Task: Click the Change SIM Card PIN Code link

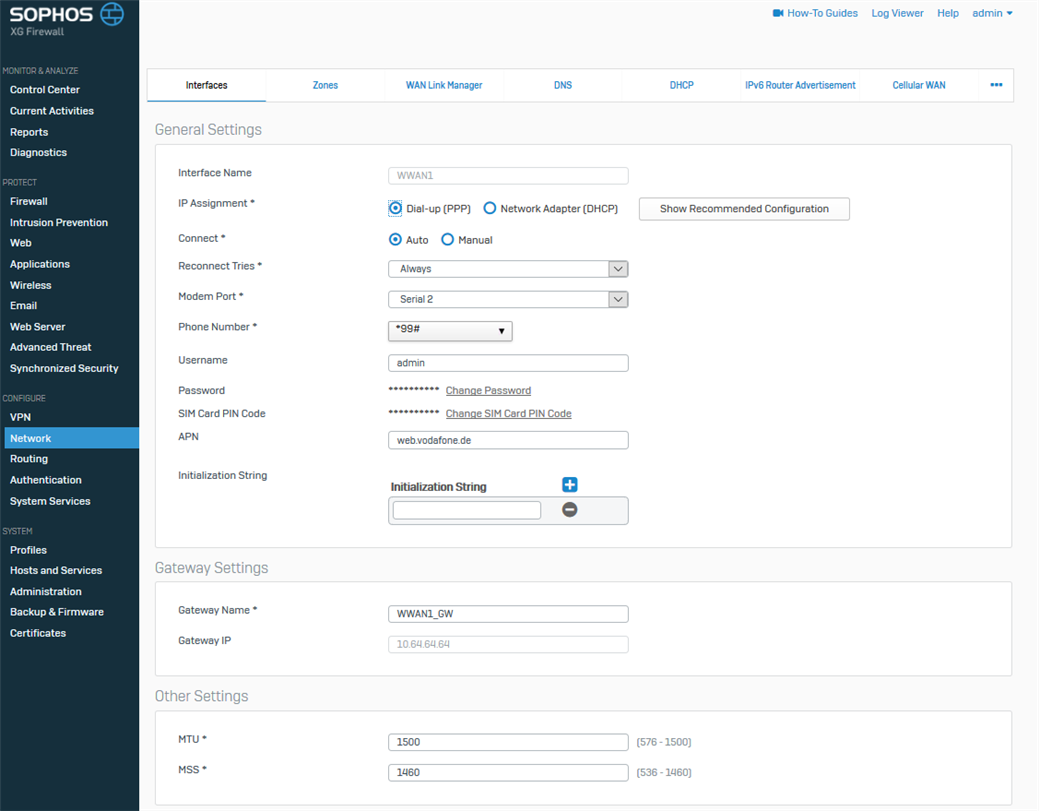Action: pyautogui.click(x=508, y=414)
